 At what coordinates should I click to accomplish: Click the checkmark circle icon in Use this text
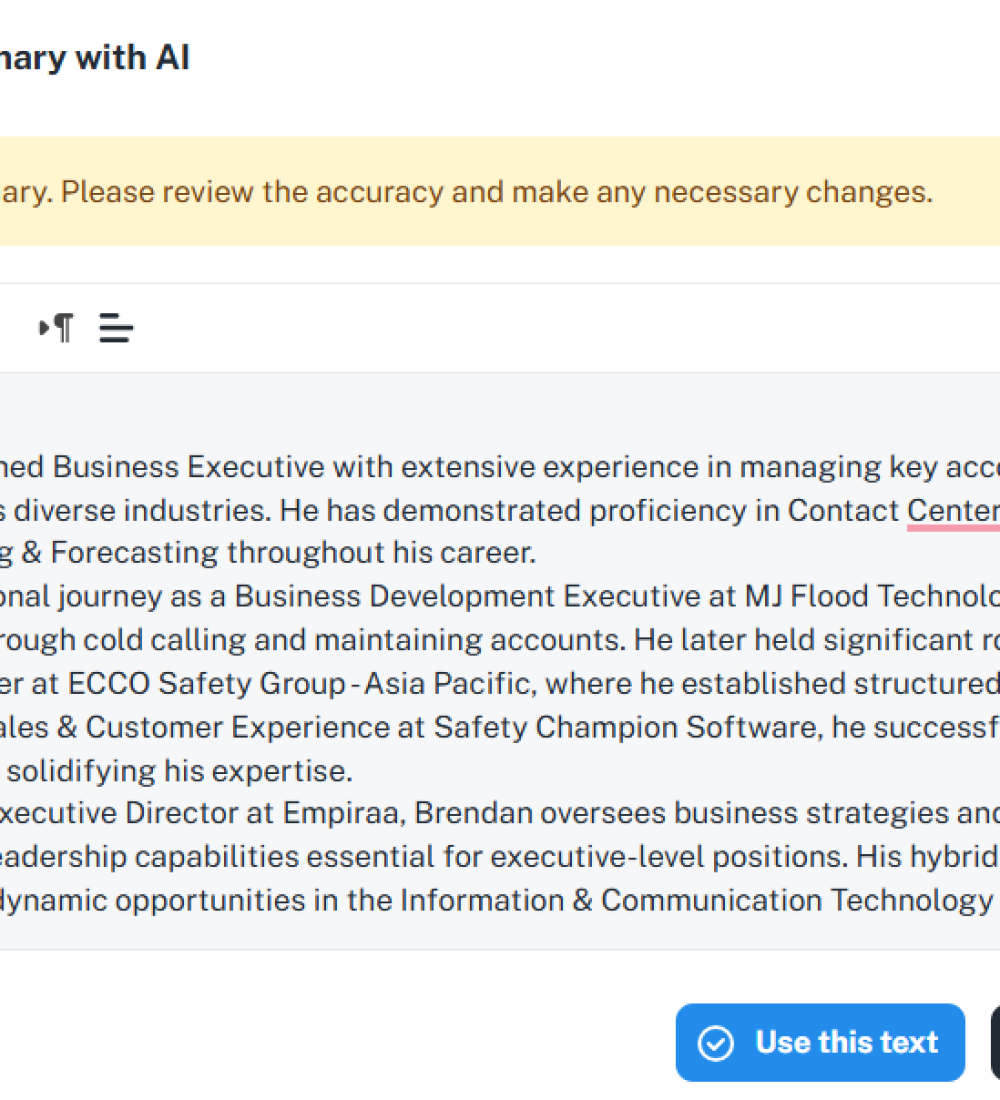point(715,1043)
